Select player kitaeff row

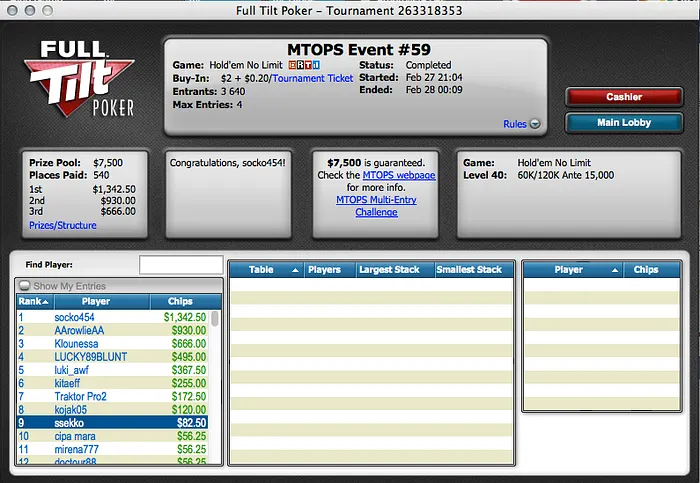point(112,383)
